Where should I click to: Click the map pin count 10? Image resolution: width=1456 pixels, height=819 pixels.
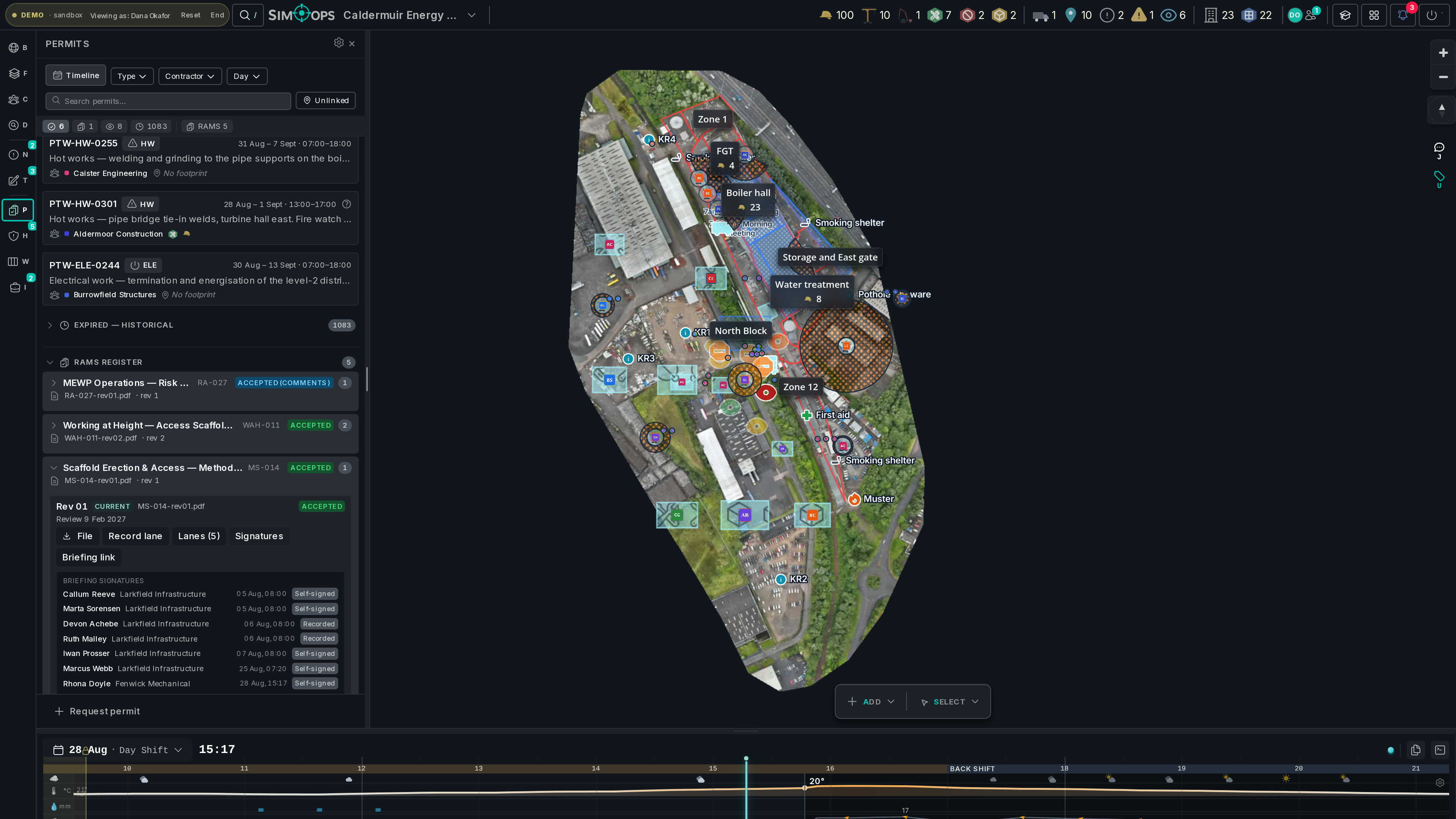1078,15
